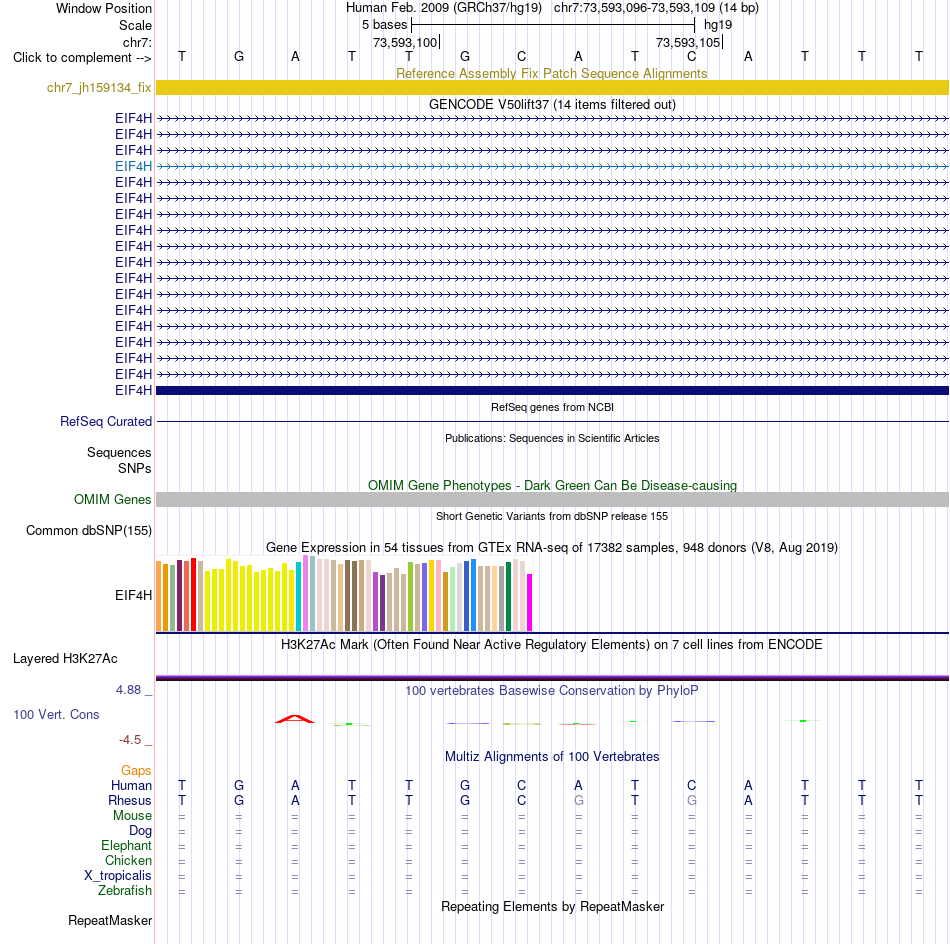Open the 100 Vert. Cons track label
Screen dimensions: 950x944
[x=56, y=714]
